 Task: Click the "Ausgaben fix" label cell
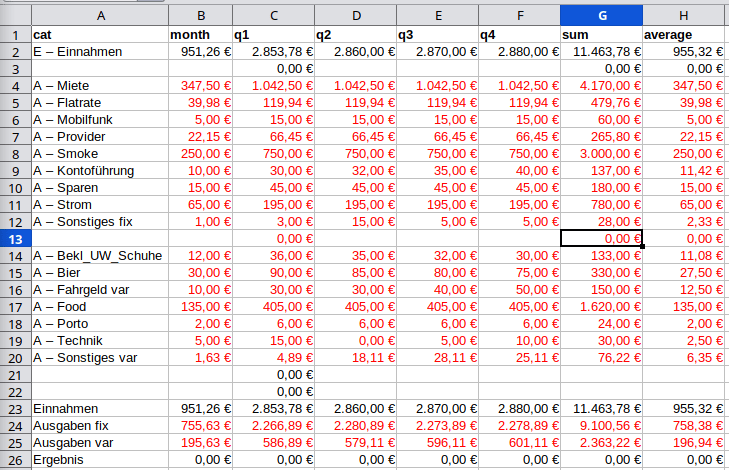(x=99, y=425)
